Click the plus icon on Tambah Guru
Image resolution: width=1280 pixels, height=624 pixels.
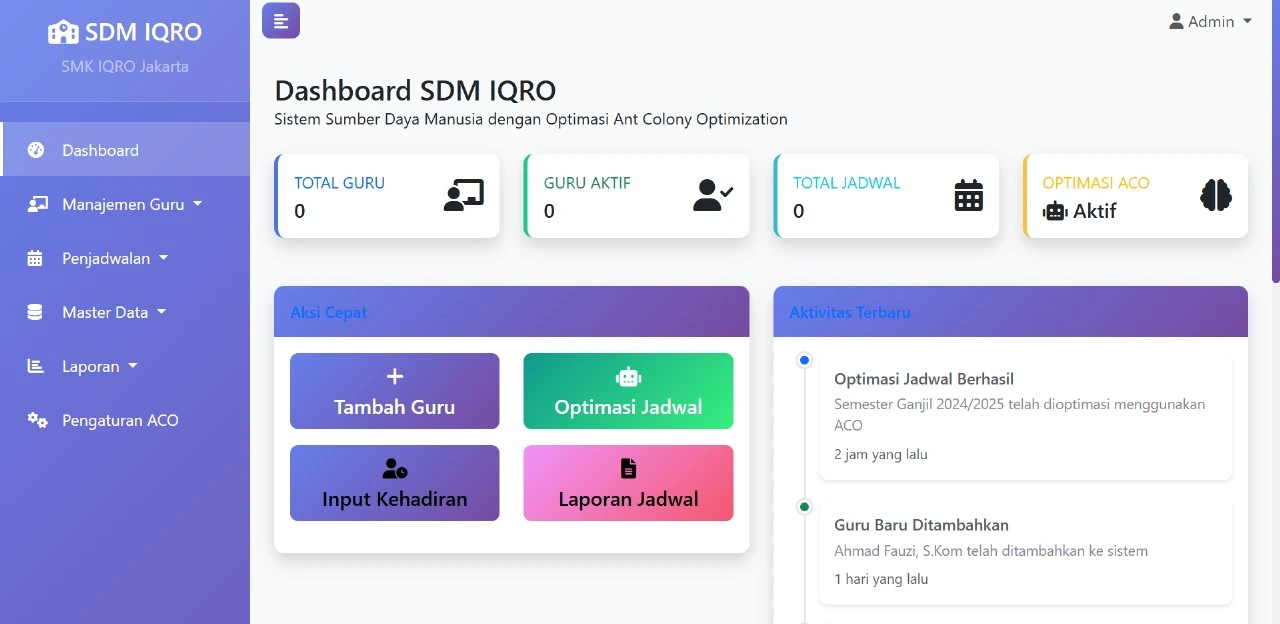(x=394, y=376)
